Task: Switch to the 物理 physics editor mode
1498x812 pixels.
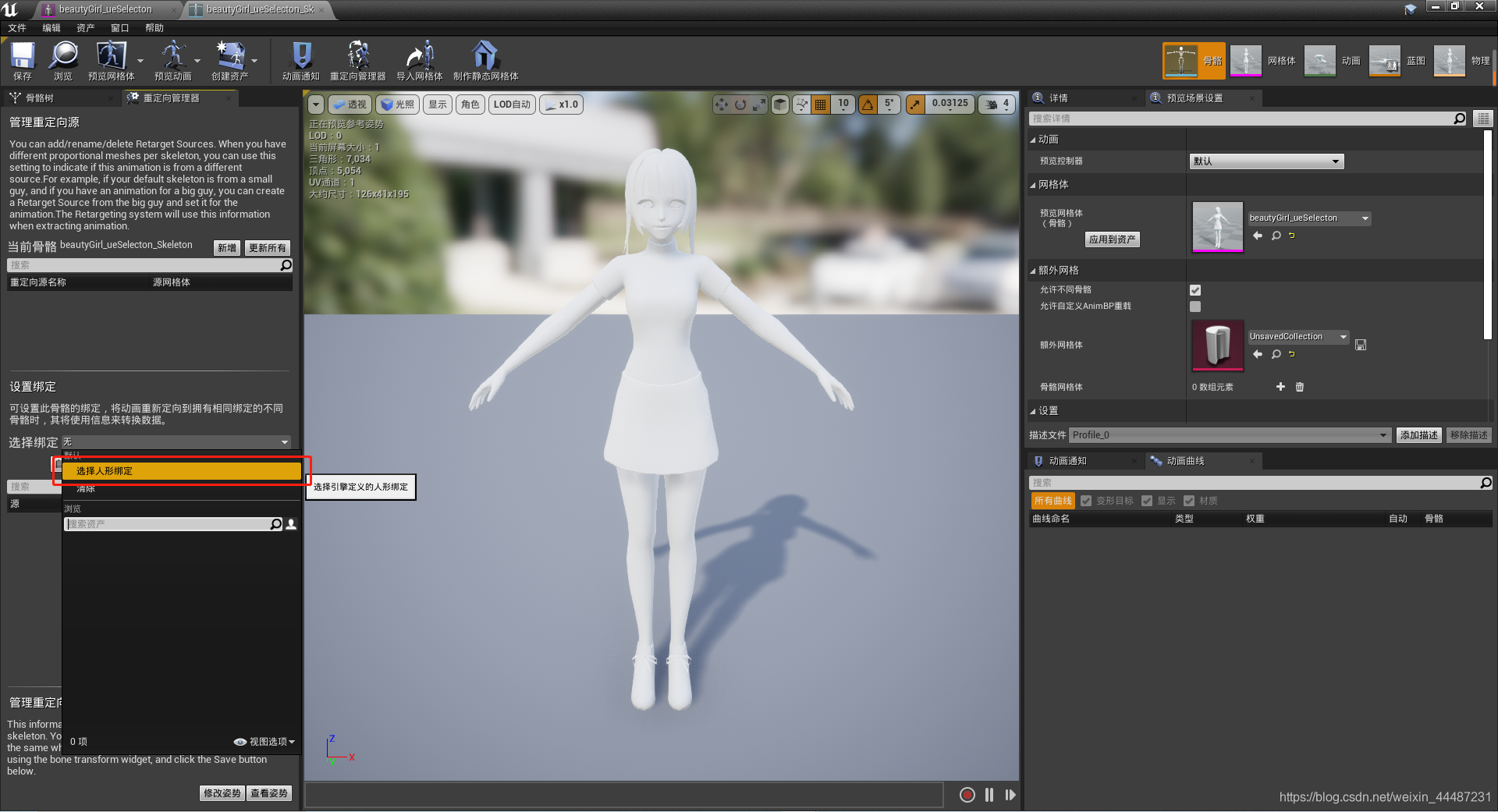Action: (x=1462, y=61)
